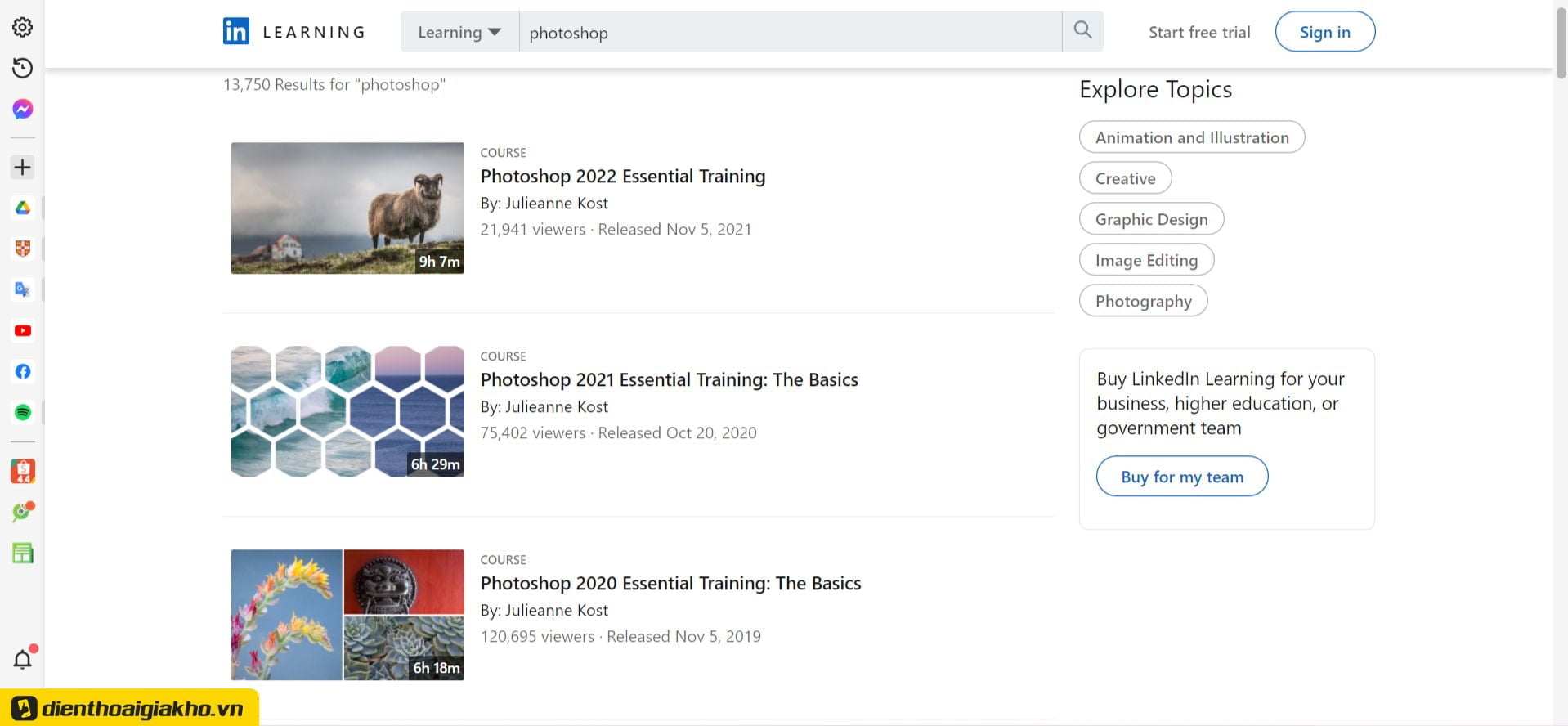The height and width of the screenshot is (726, 1568).
Task: Open the notifications bell in sidebar
Action: [x=23, y=658]
